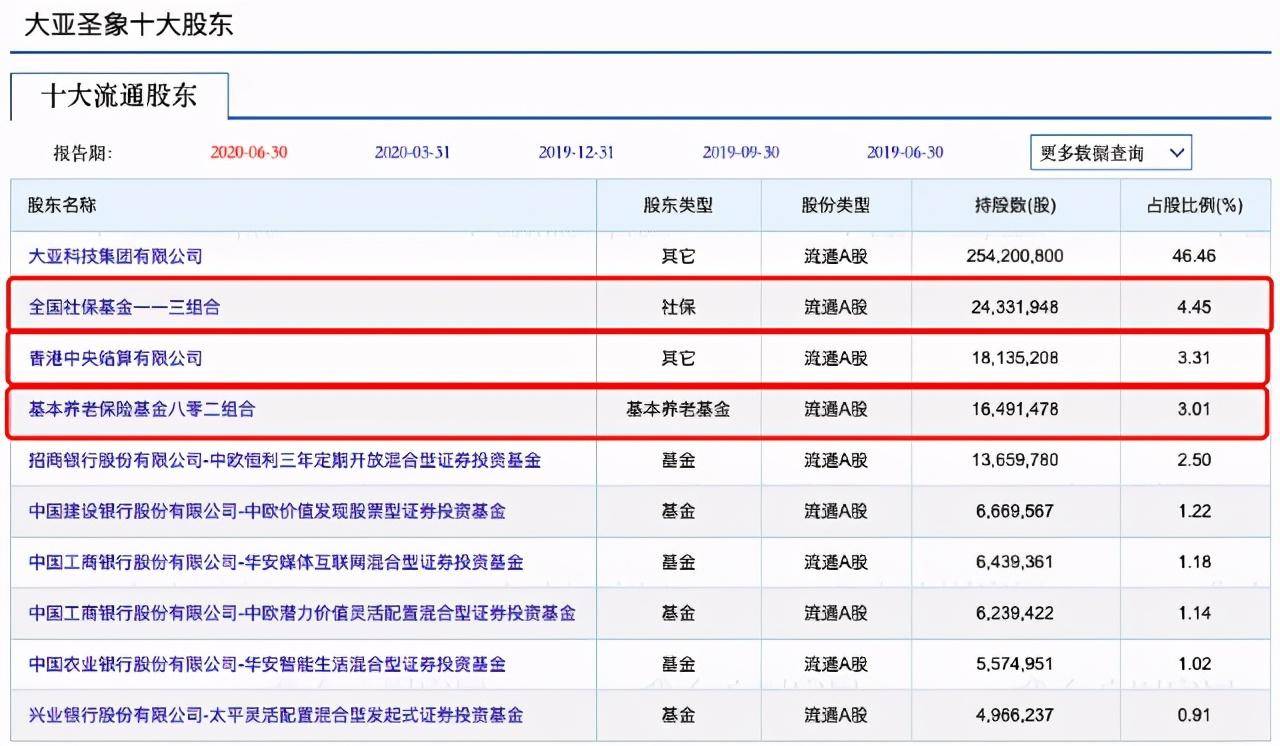Open the 更多数据查询 dropdown

click(1111, 153)
